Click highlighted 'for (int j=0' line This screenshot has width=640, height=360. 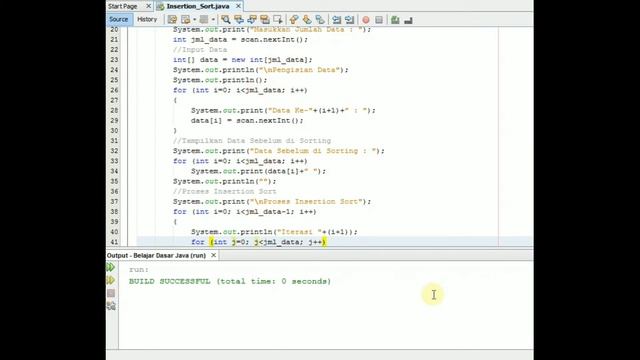pos(259,242)
